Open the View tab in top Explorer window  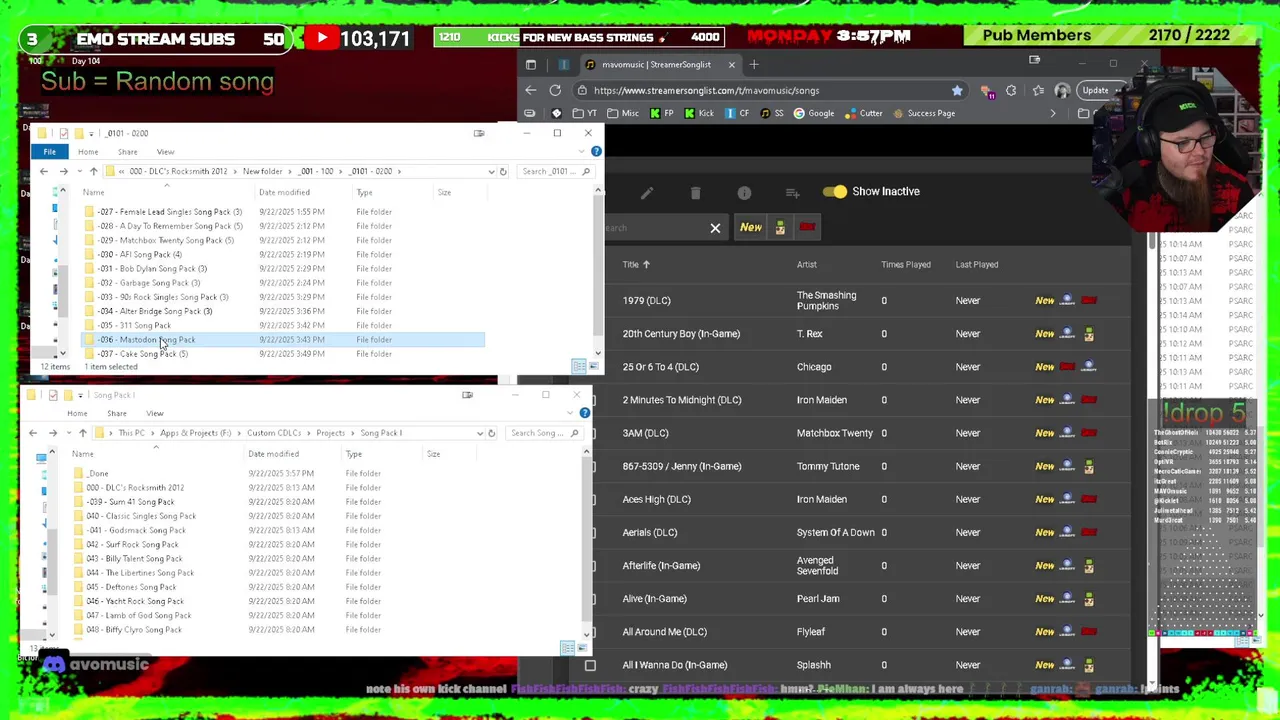pyautogui.click(x=165, y=152)
